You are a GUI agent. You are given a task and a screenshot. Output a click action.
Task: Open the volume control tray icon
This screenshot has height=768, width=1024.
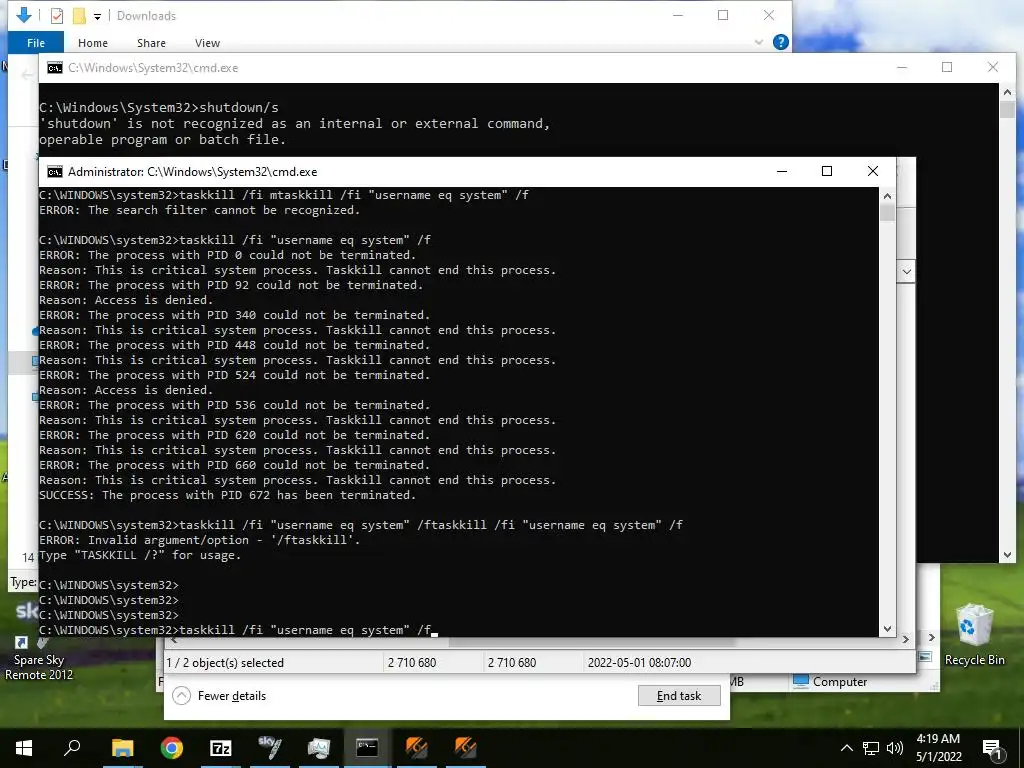coord(895,748)
